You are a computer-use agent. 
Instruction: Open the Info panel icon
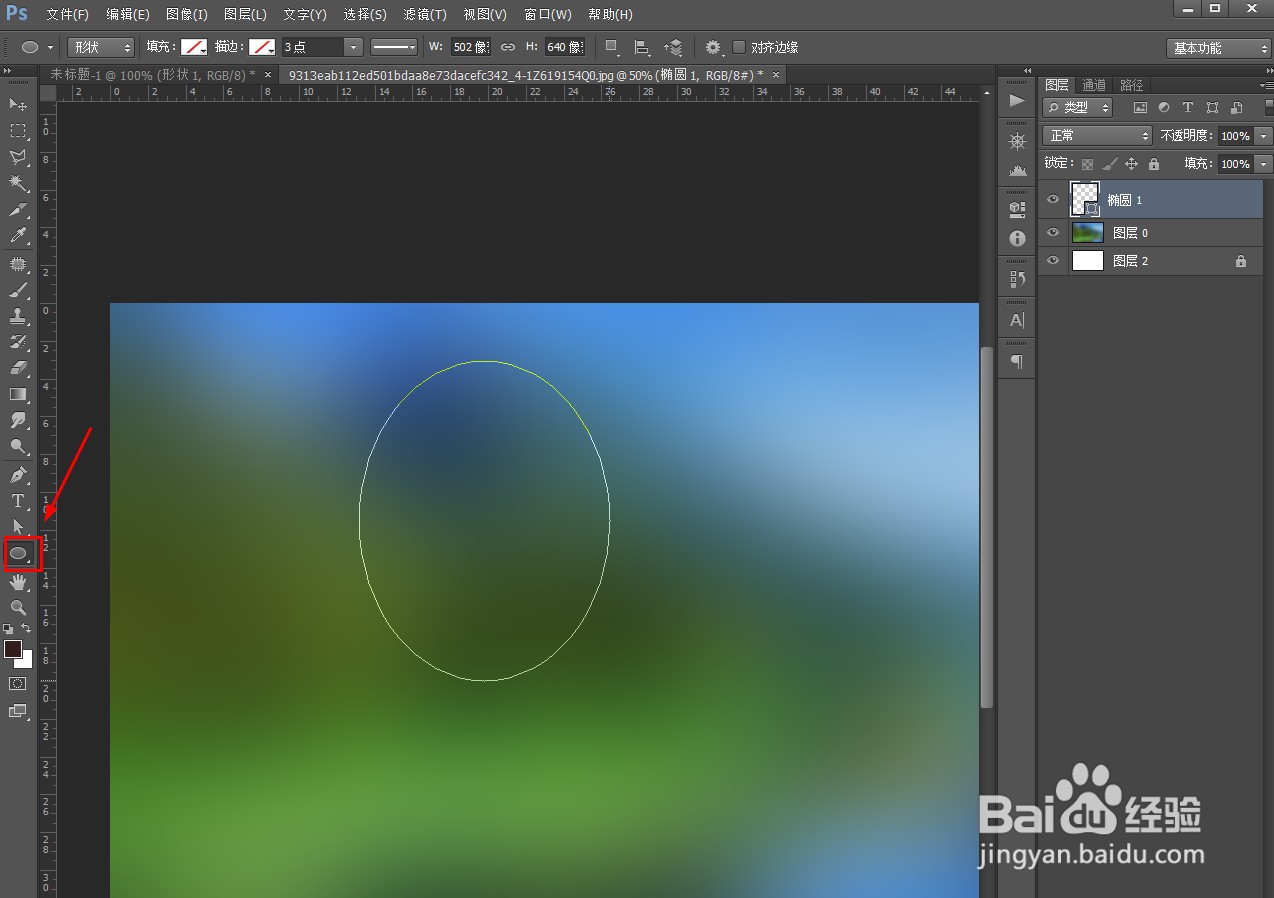pyautogui.click(x=1017, y=238)
